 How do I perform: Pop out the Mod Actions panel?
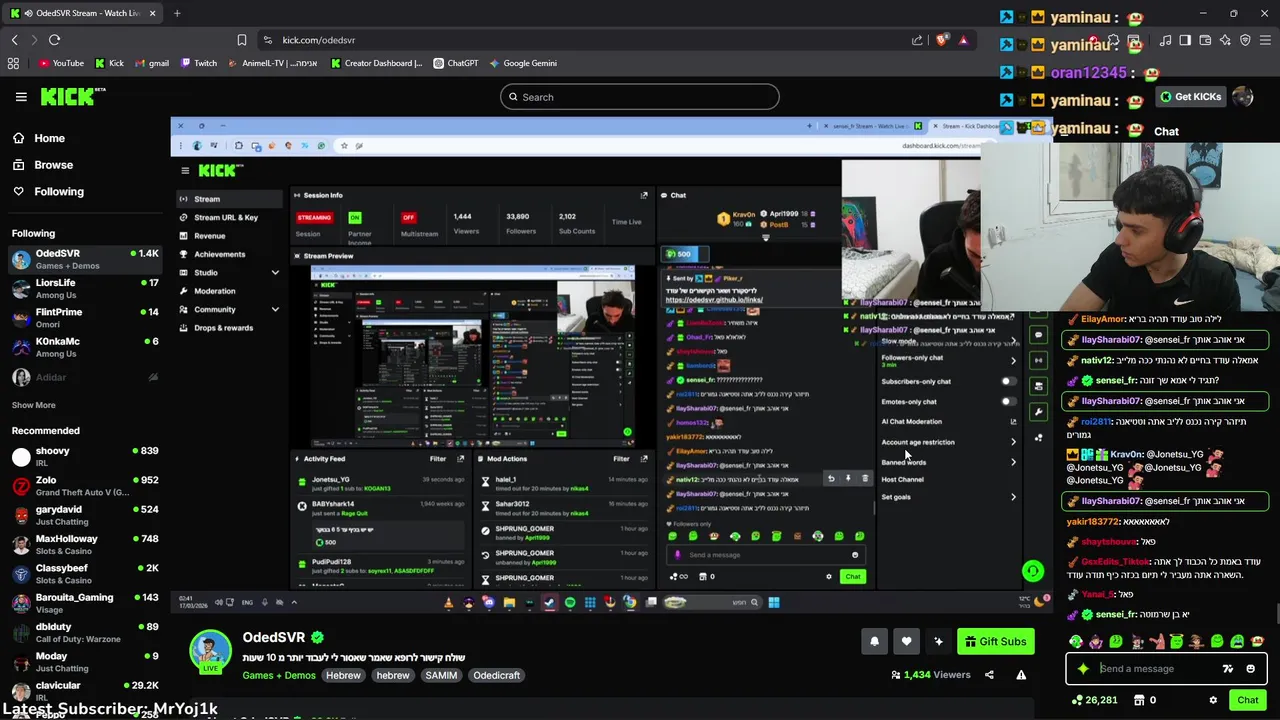[643, 459]
